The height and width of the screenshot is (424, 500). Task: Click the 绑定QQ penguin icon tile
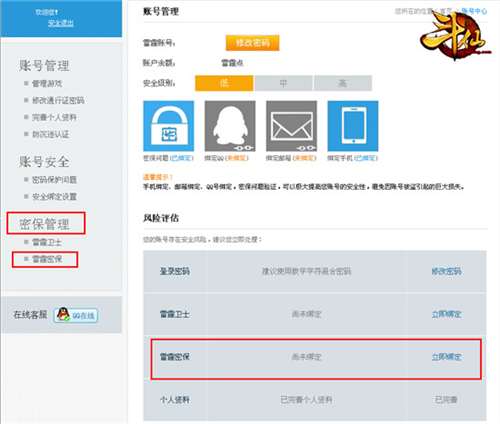tap(230, 126)
